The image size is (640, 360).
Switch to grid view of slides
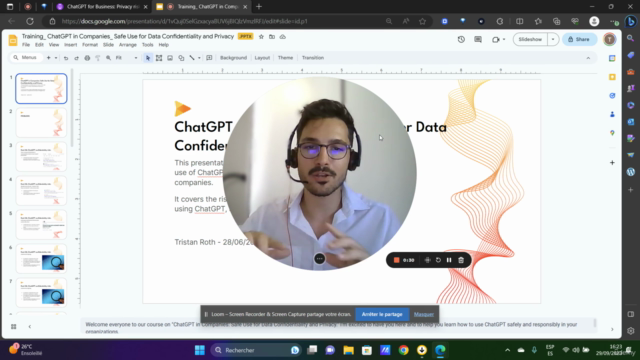tap(13, 327)
